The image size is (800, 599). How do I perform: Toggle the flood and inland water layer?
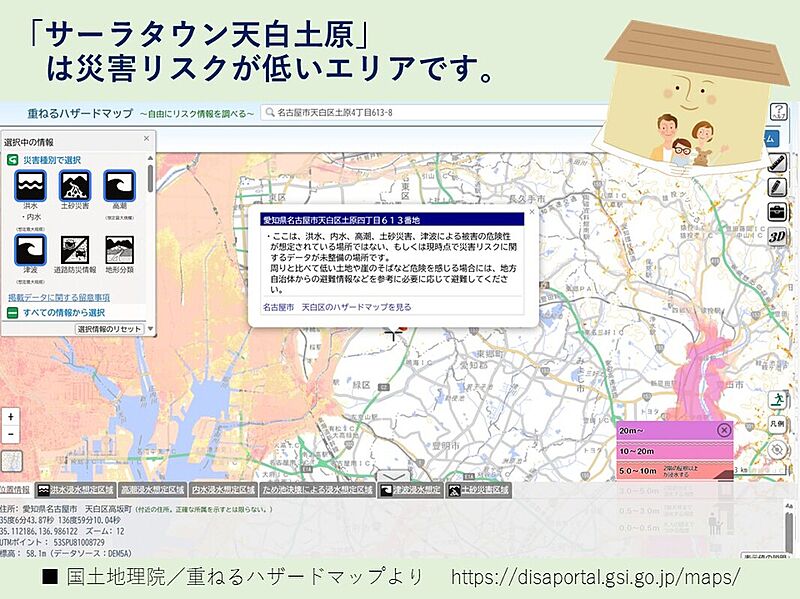tap(29, 185)
